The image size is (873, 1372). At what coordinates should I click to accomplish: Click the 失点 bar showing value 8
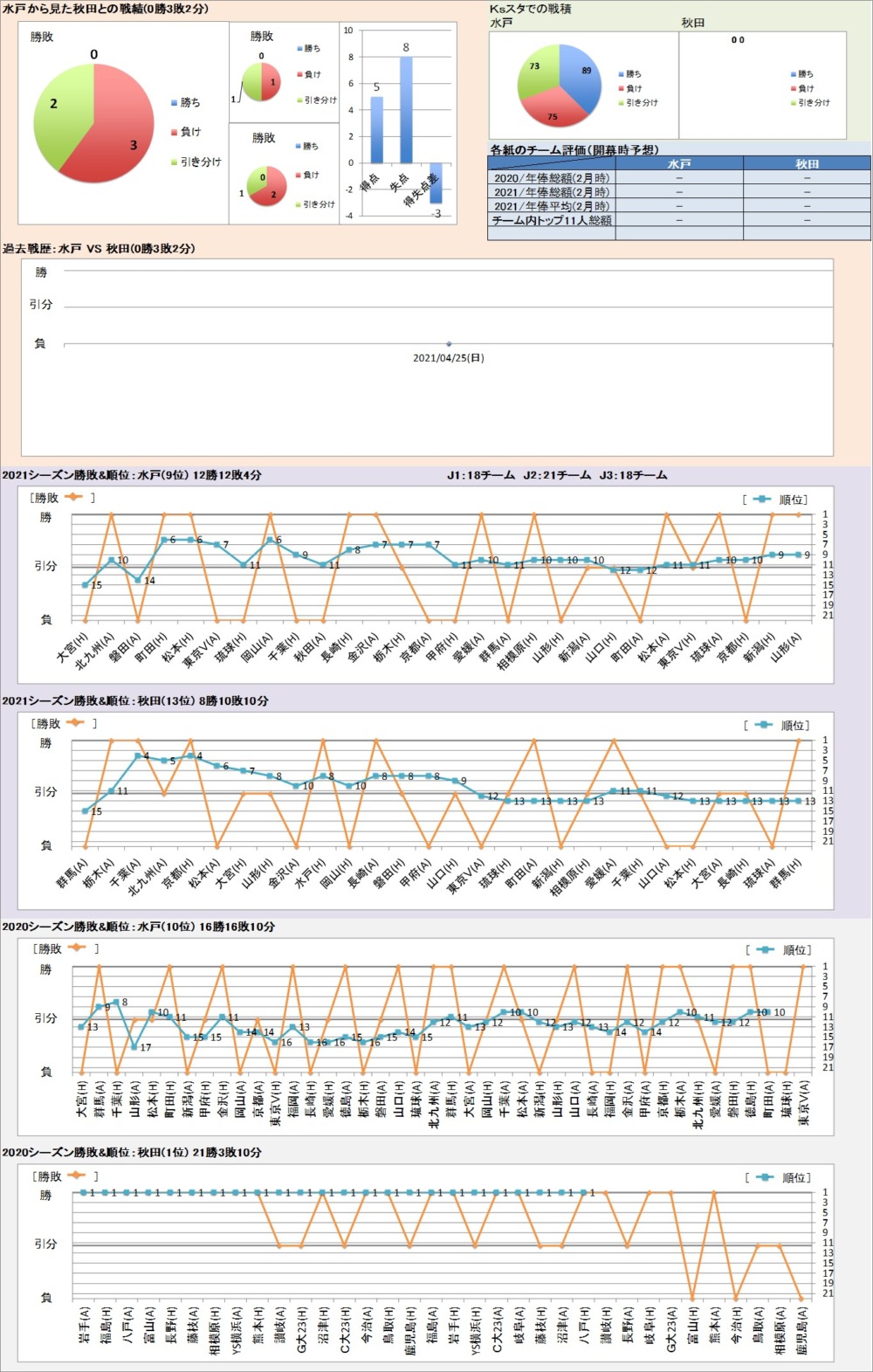406,109
